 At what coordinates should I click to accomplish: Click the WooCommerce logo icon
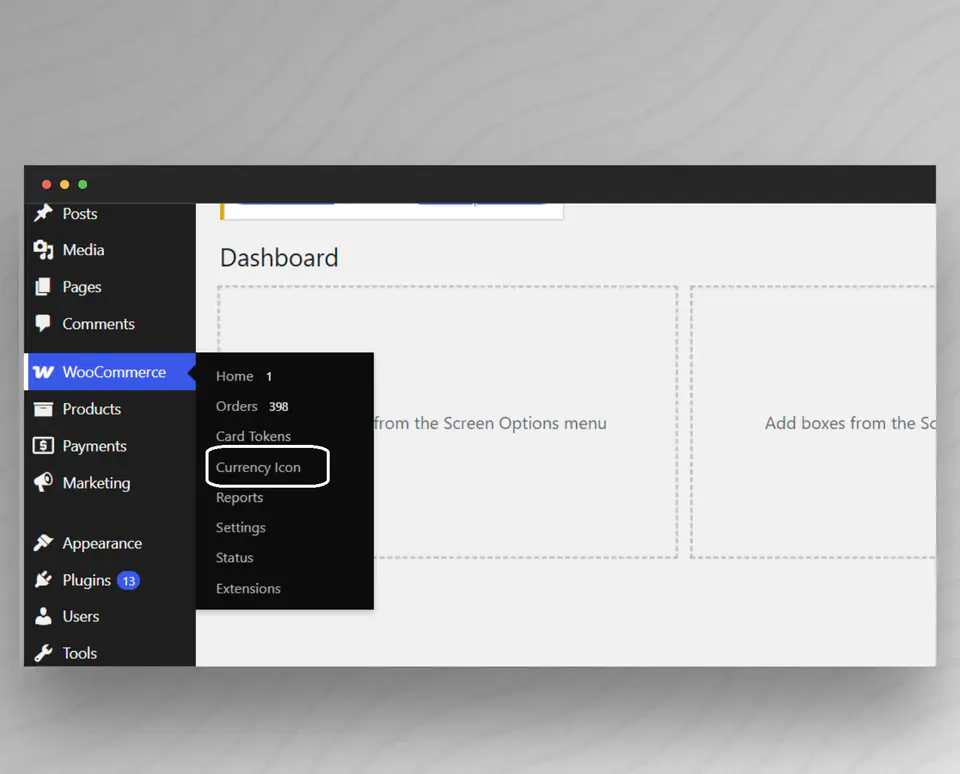click(43, 372)
